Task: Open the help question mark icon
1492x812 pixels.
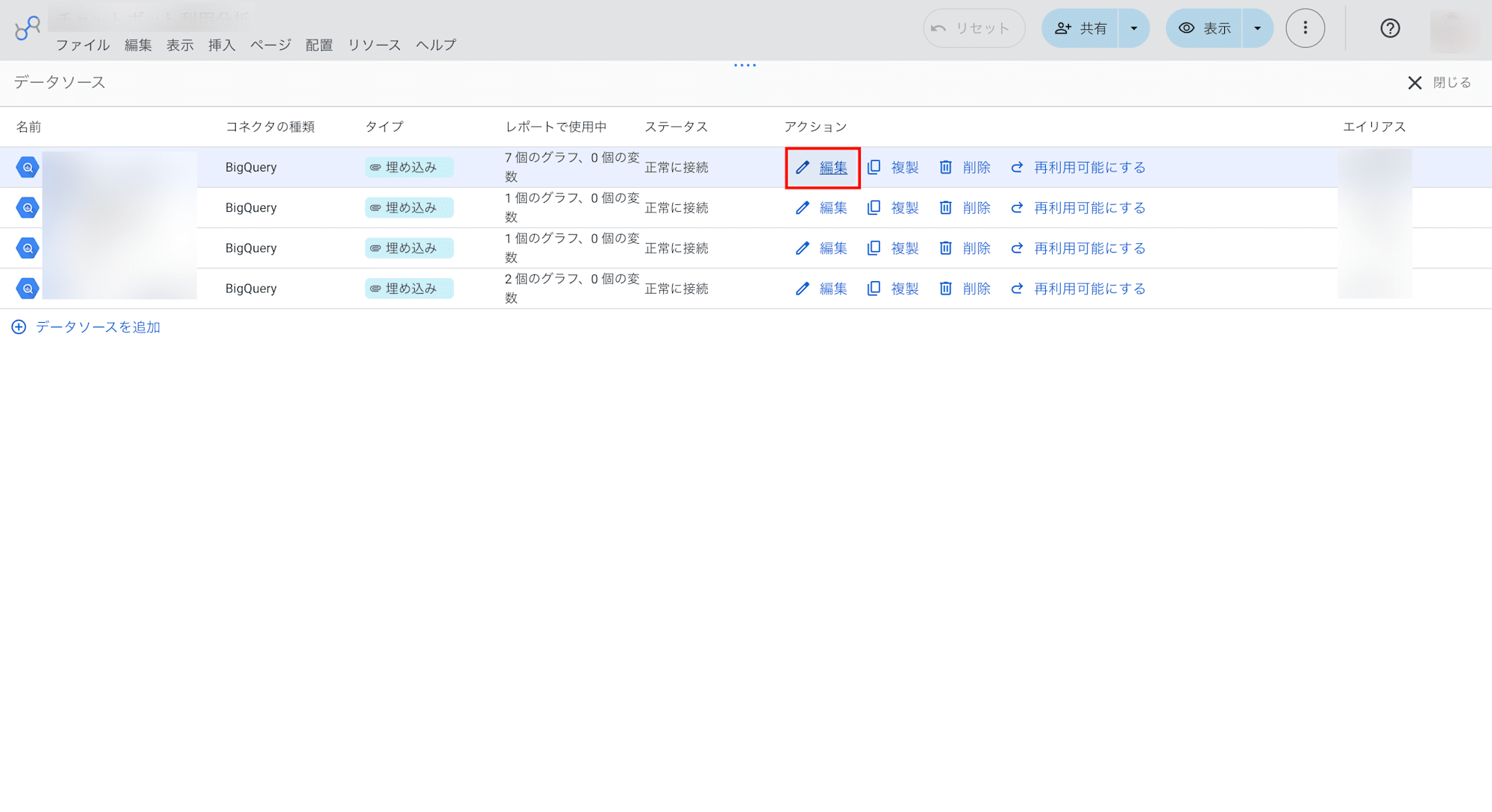Action: pos(1390,28)
